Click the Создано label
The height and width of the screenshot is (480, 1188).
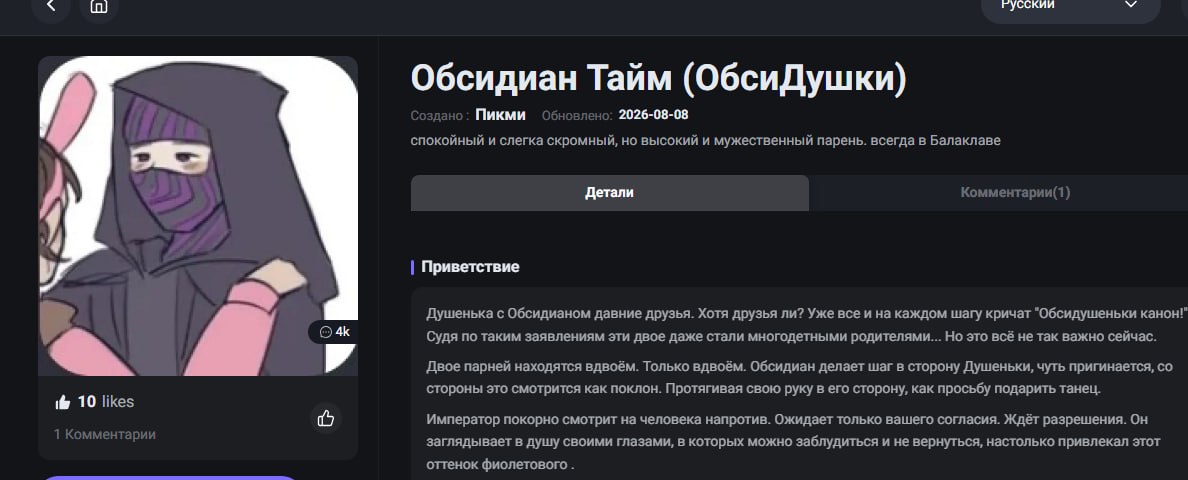439,116
